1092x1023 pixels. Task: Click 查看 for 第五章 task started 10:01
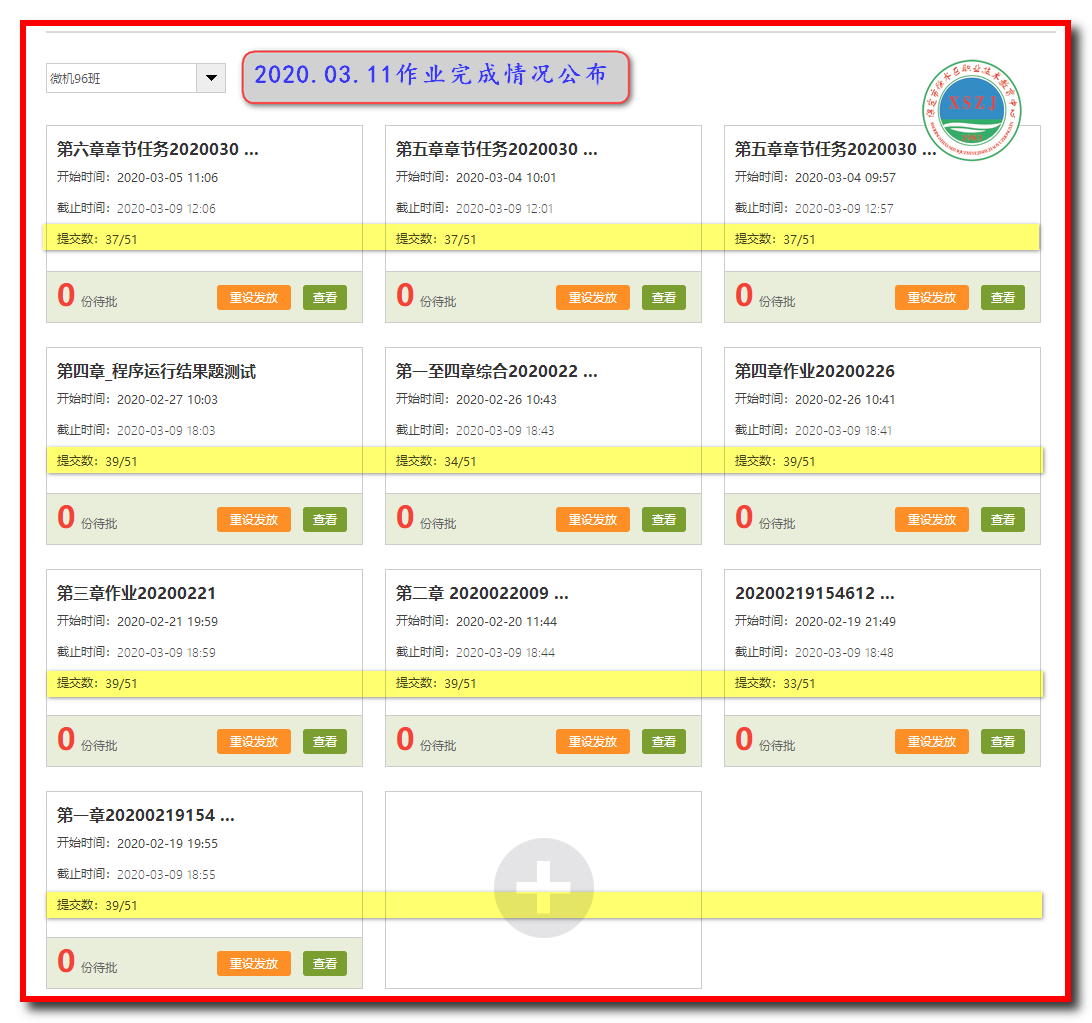pyautogui.click(x=664, y=297)
